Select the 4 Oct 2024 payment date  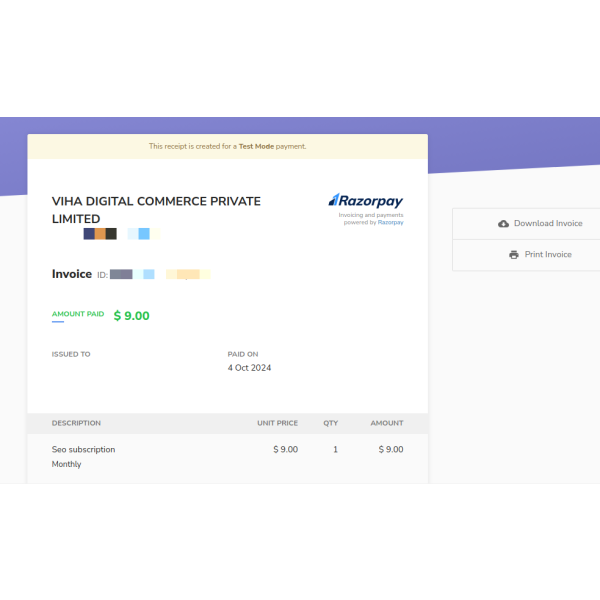click(249, 368)
